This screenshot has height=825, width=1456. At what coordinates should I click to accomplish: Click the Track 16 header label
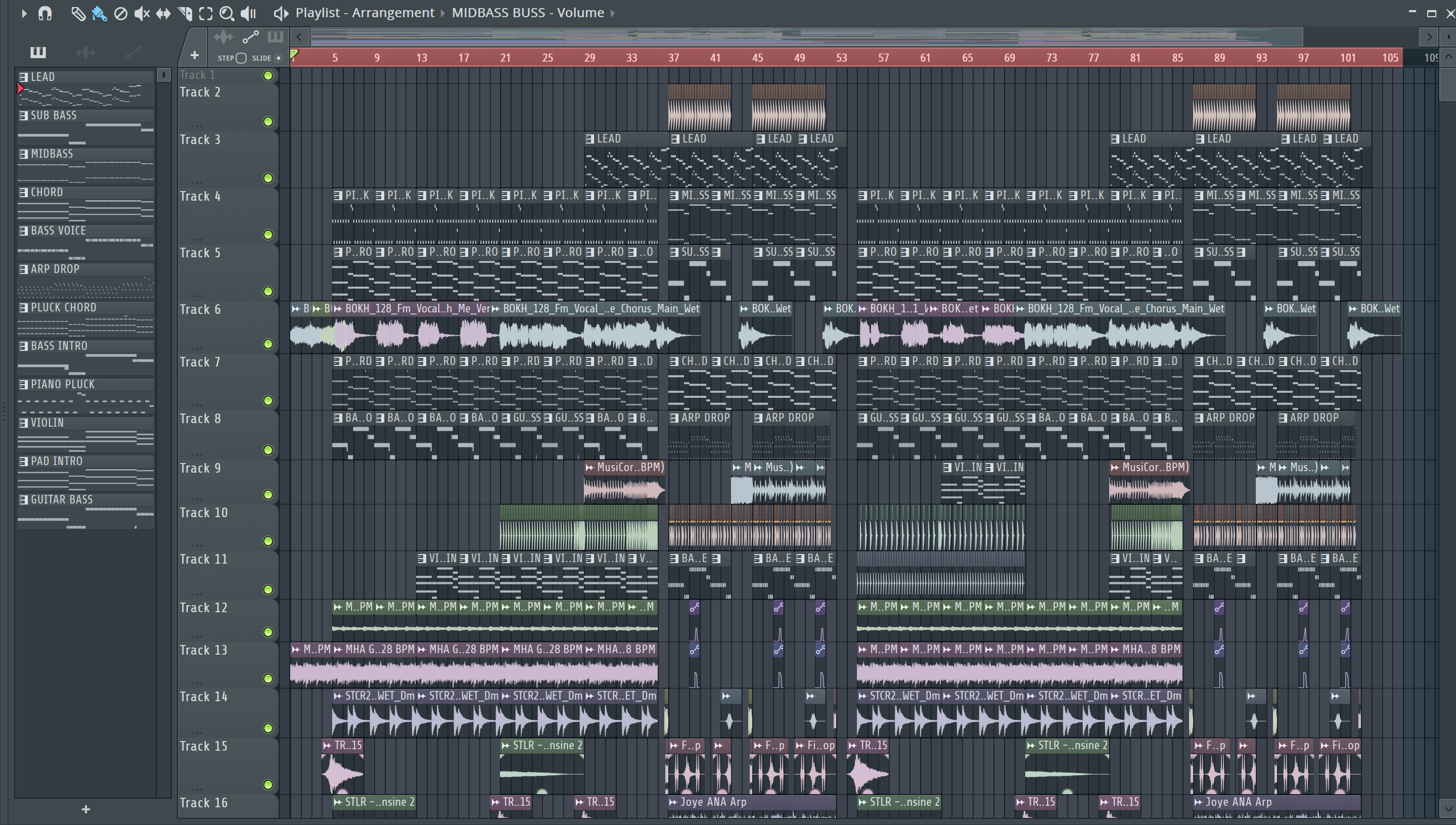(x=203, y=803)
